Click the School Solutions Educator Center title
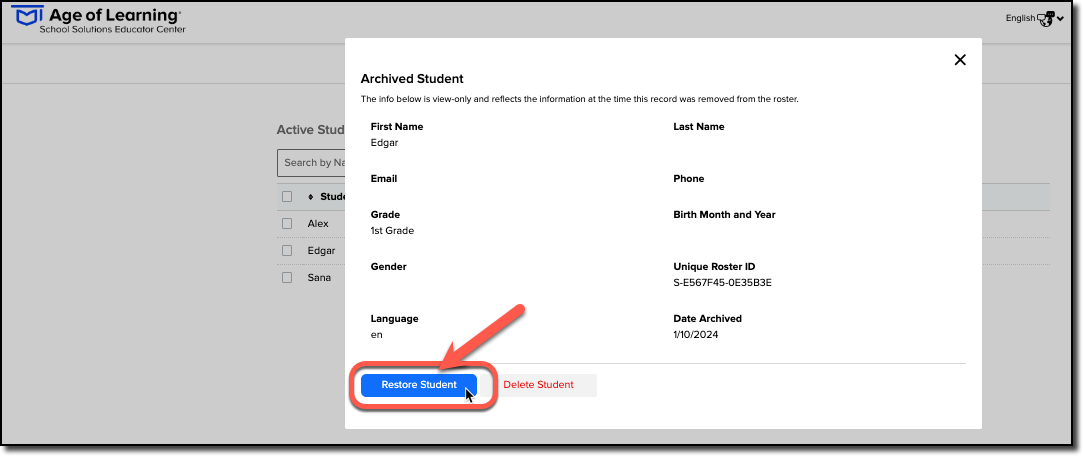Screen dimensions: 1083x456 (113, 29)
